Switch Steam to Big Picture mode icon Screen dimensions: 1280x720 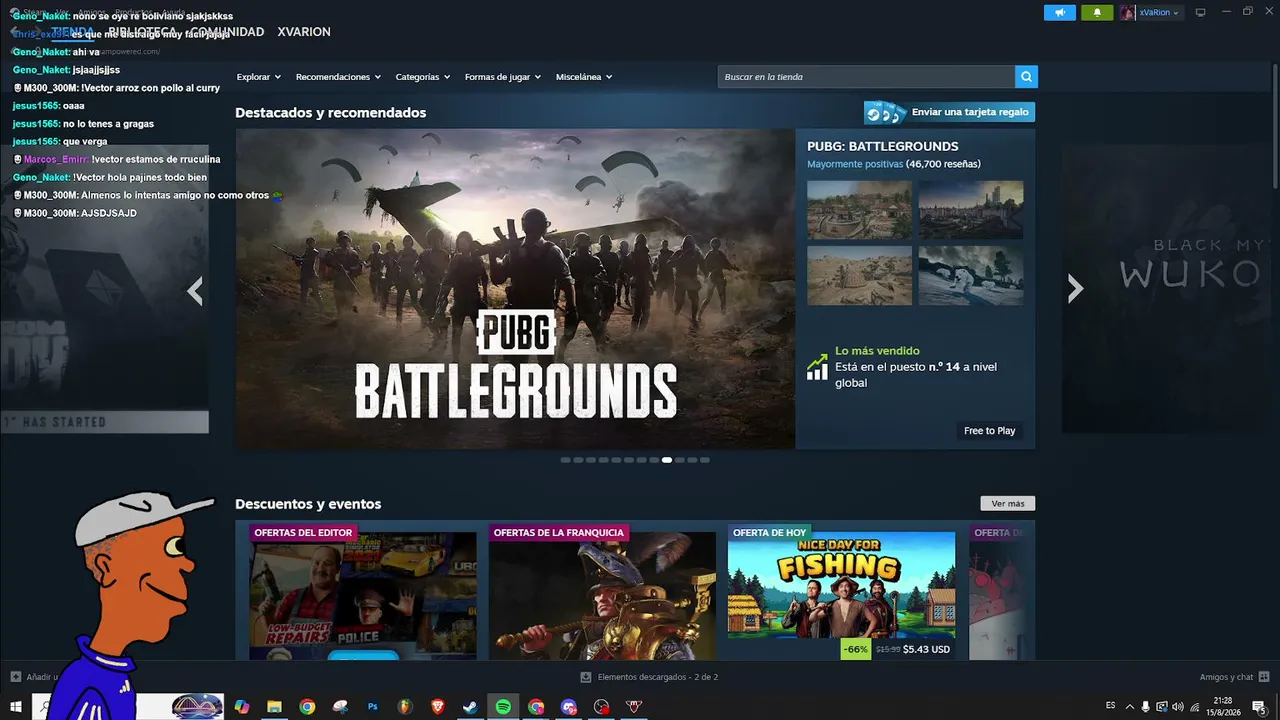click(1200, 13)
